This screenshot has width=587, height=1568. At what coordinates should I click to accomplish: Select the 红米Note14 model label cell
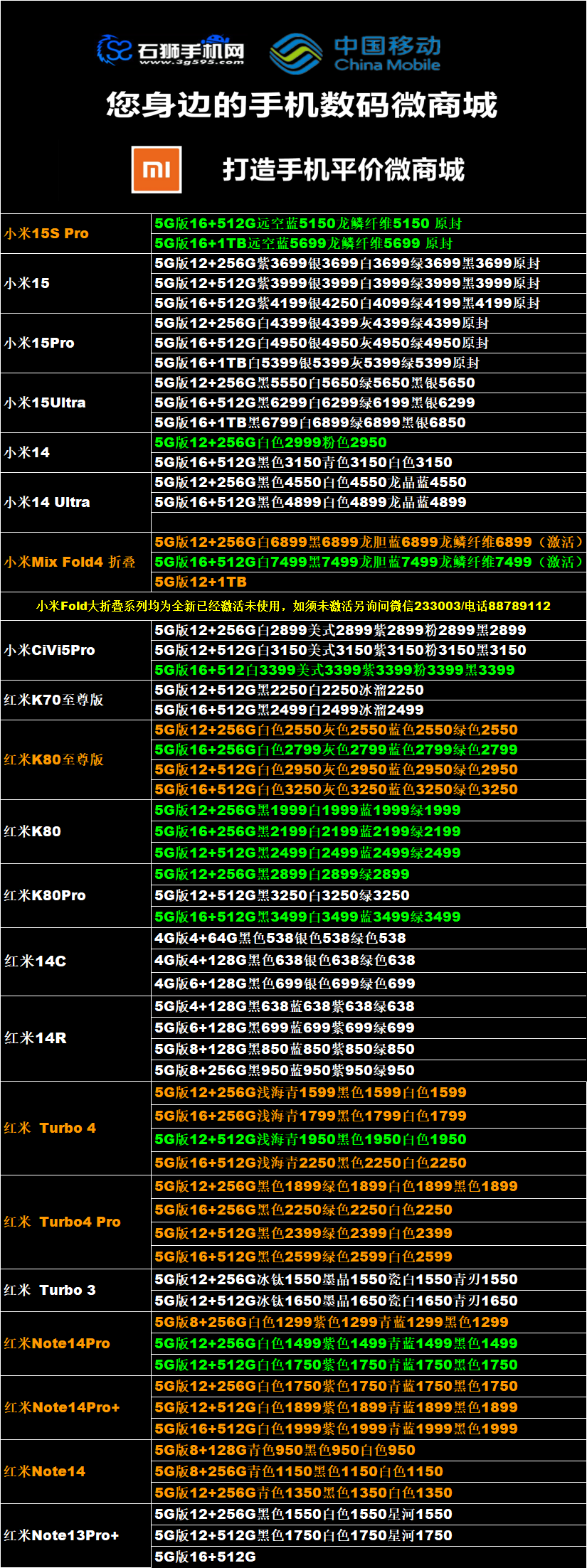pos(76,1471)
